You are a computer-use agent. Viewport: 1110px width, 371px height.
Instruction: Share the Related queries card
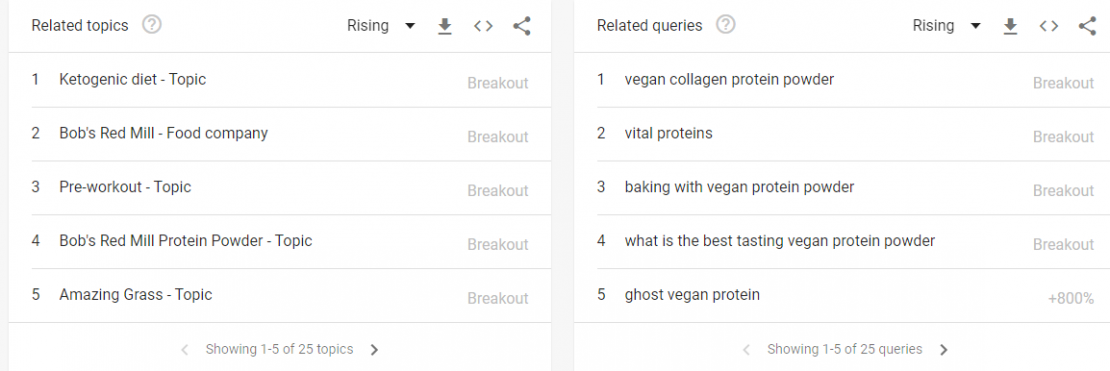tap(1087, 26)
